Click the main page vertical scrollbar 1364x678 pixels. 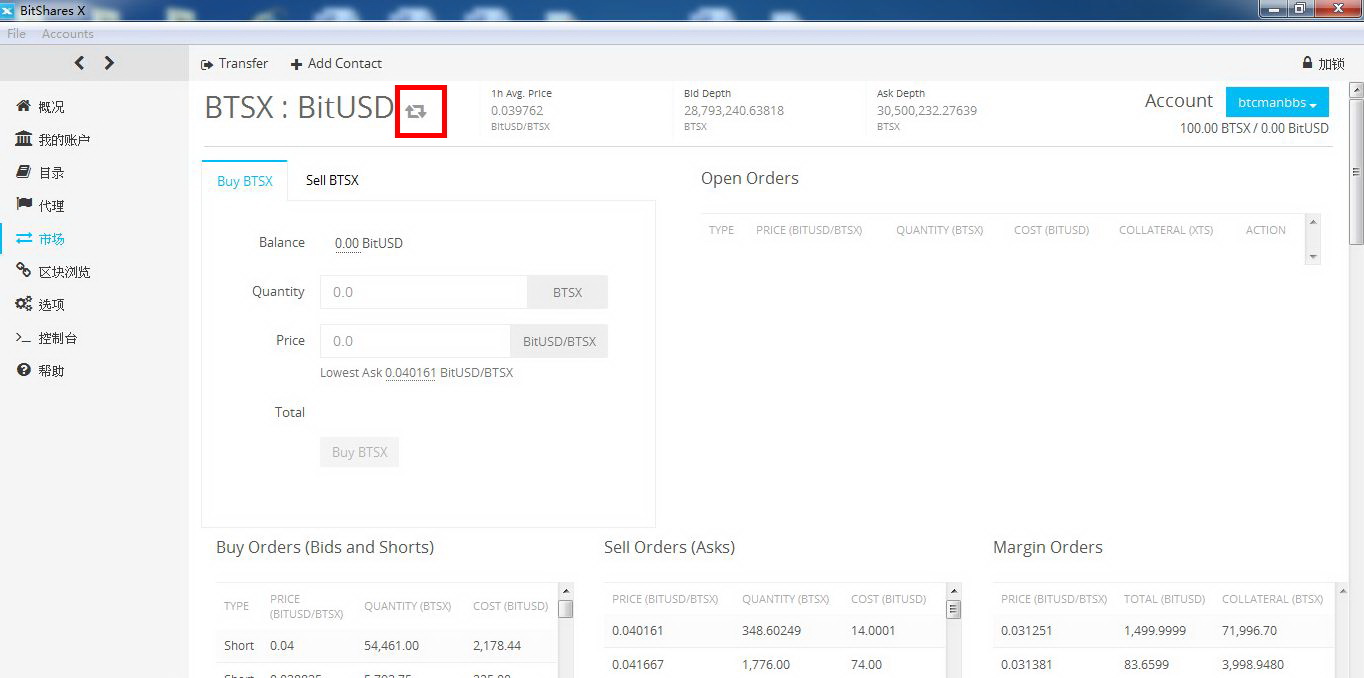pos(1356,170)
